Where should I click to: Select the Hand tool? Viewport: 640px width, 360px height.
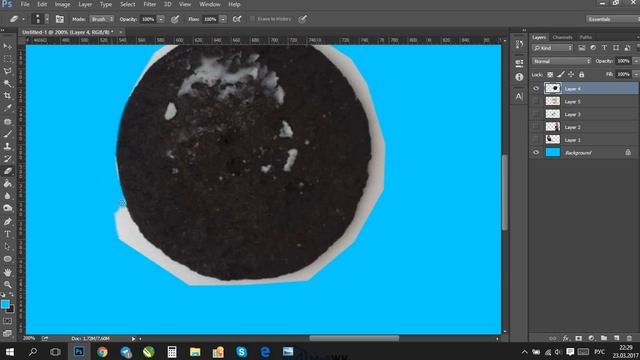[x=7, y=272]
